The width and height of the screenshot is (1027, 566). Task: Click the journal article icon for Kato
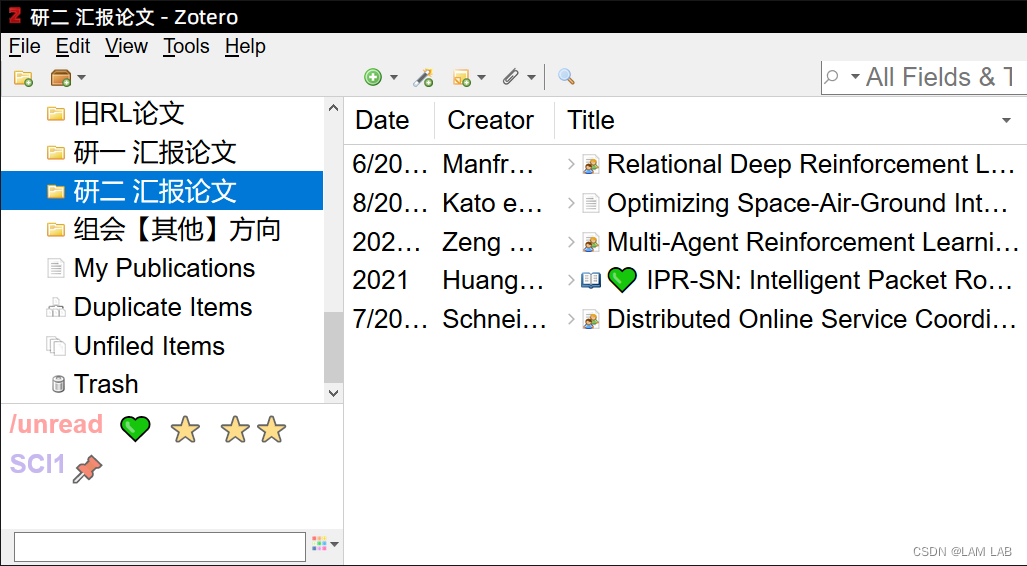click(591, 204)
